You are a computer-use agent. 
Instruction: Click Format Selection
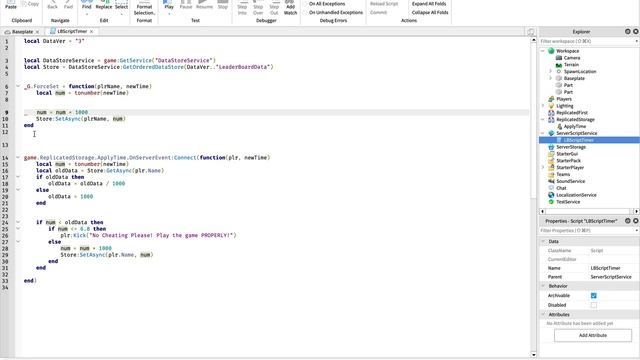(144, 8)
